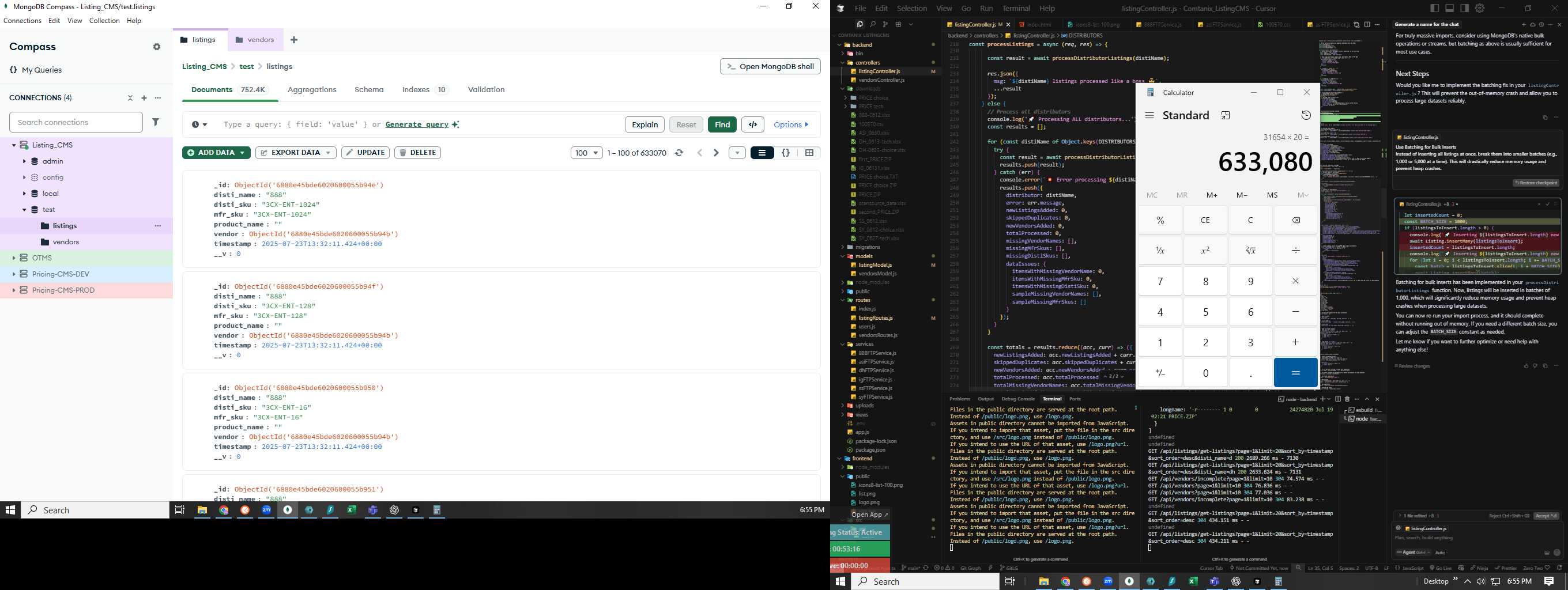The image size is (1568, 590).
Task: Switch to the vendors tab in Compass
Action: coord(255,40)
